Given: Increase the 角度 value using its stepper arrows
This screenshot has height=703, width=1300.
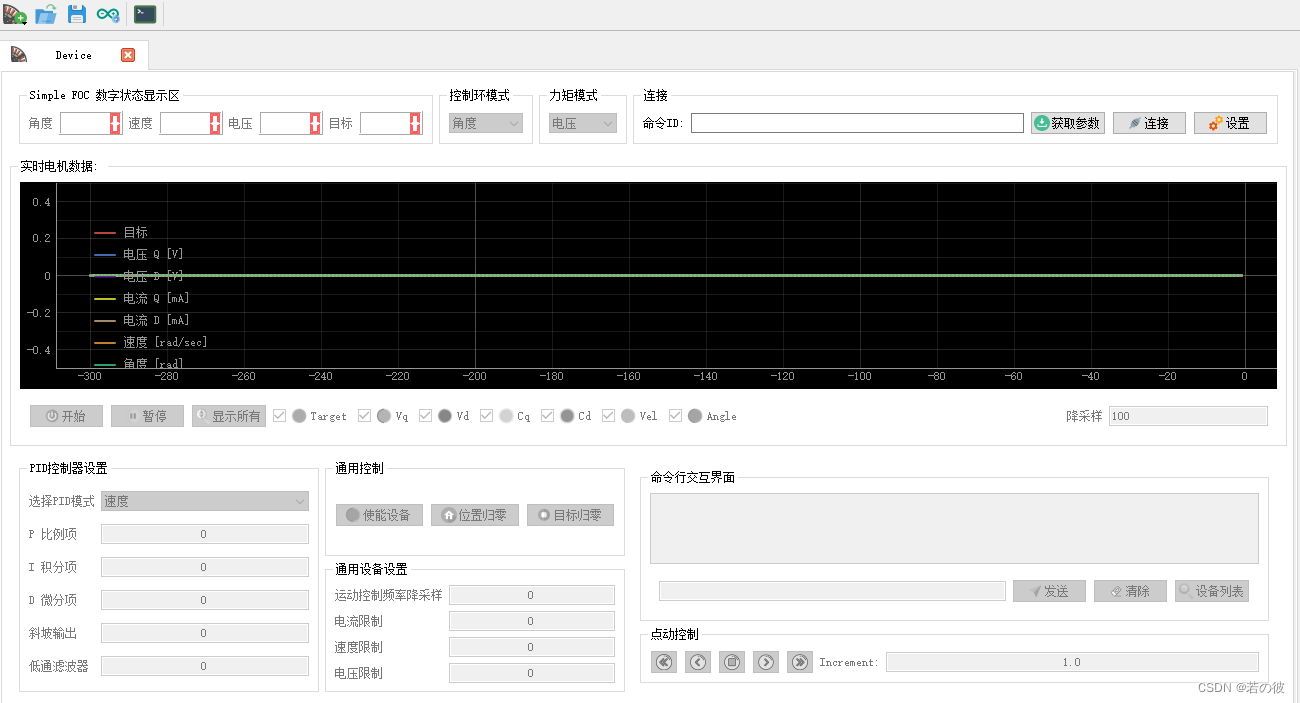Looking at the screenshot, I should pyautogui.click(x=113, y=122).
